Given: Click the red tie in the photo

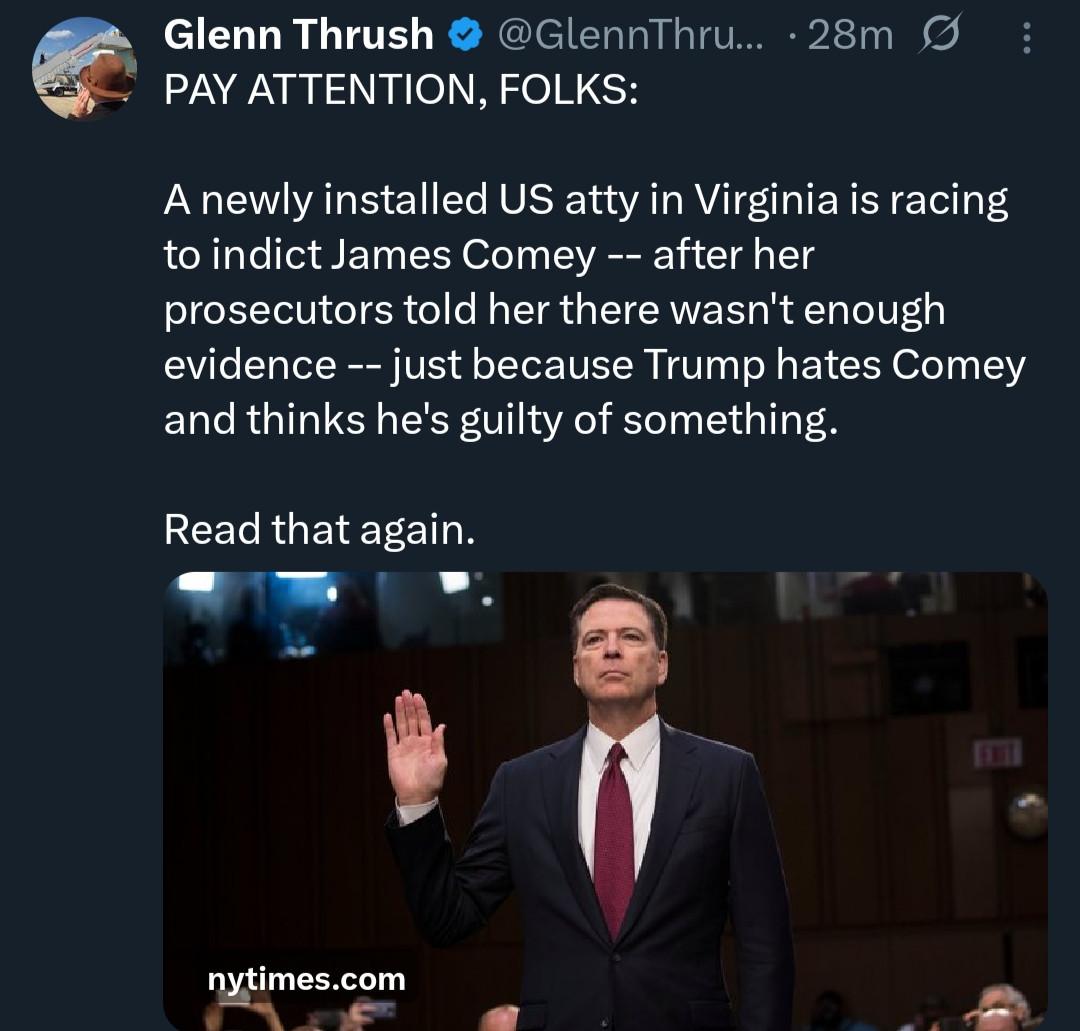Looking at the screenshot, I should pos(614,838).
